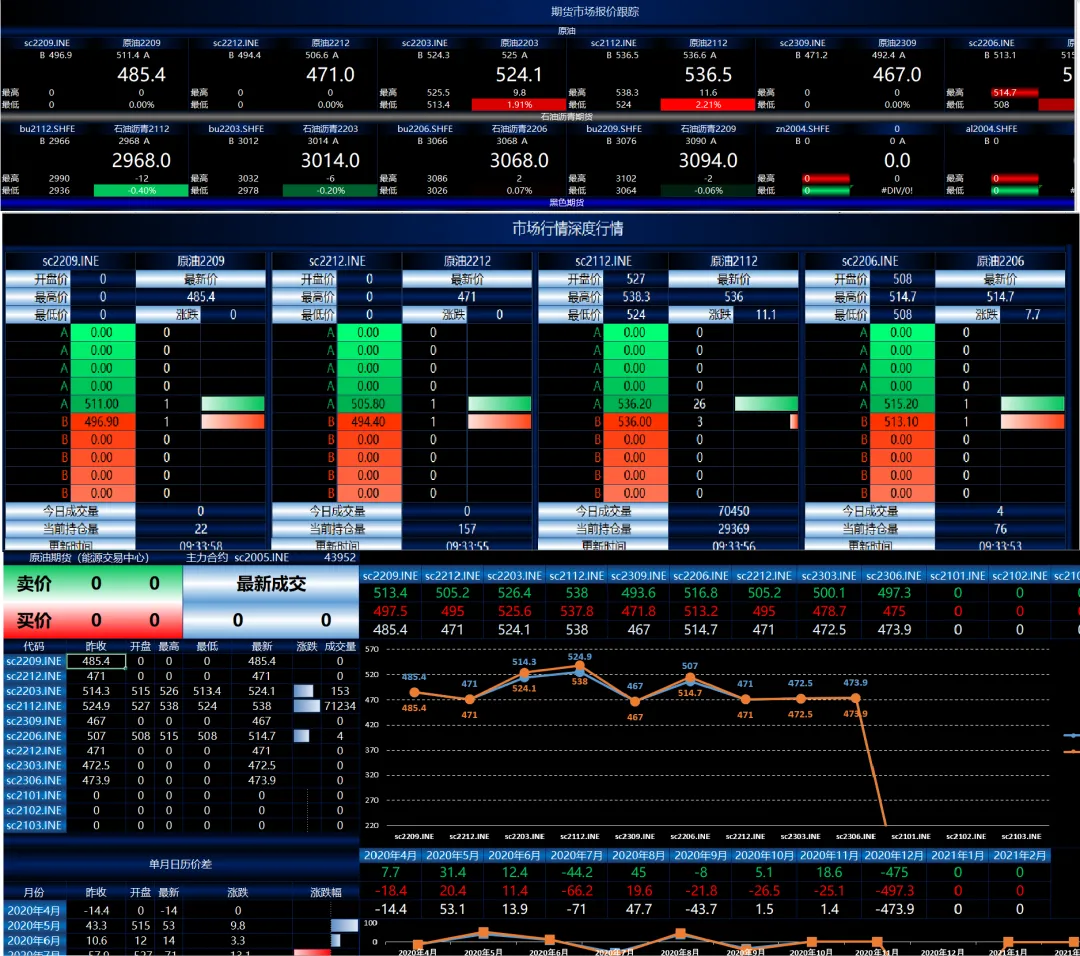This screenshot has width=1080, height=956.
Task: Select the sc2005.INE main contract cell
Action: [261, 557]
